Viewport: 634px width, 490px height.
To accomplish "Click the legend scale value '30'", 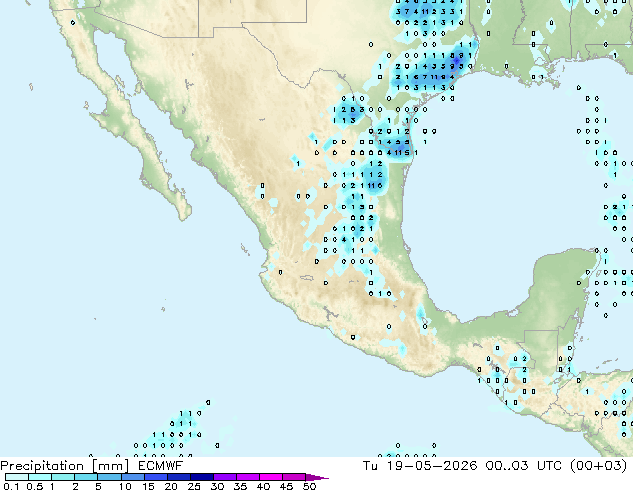I will tap(218, 486).
